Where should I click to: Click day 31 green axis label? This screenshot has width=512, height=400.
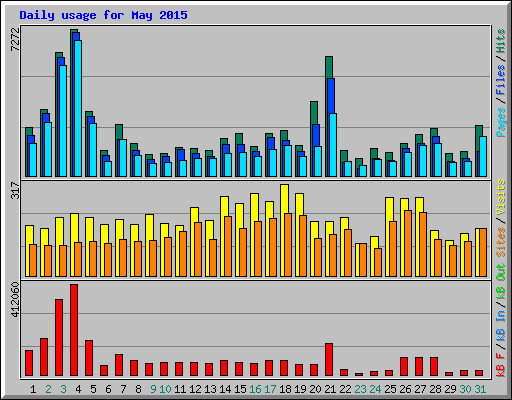(480, 389)
